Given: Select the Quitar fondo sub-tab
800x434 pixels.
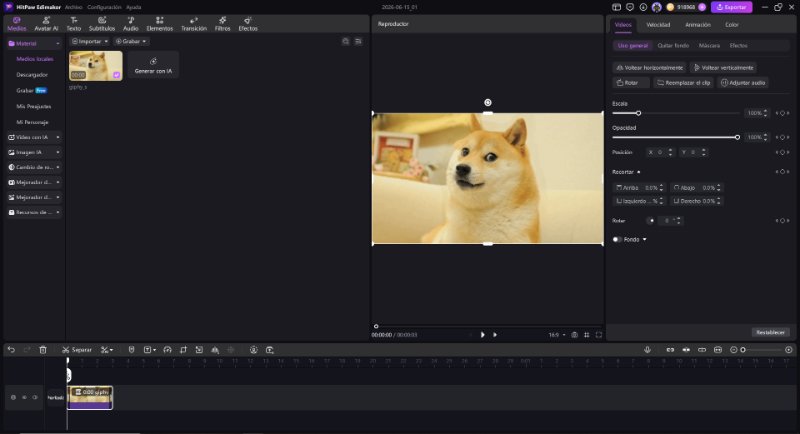Looking at the screenshot, I should click(x=673, y=45).
